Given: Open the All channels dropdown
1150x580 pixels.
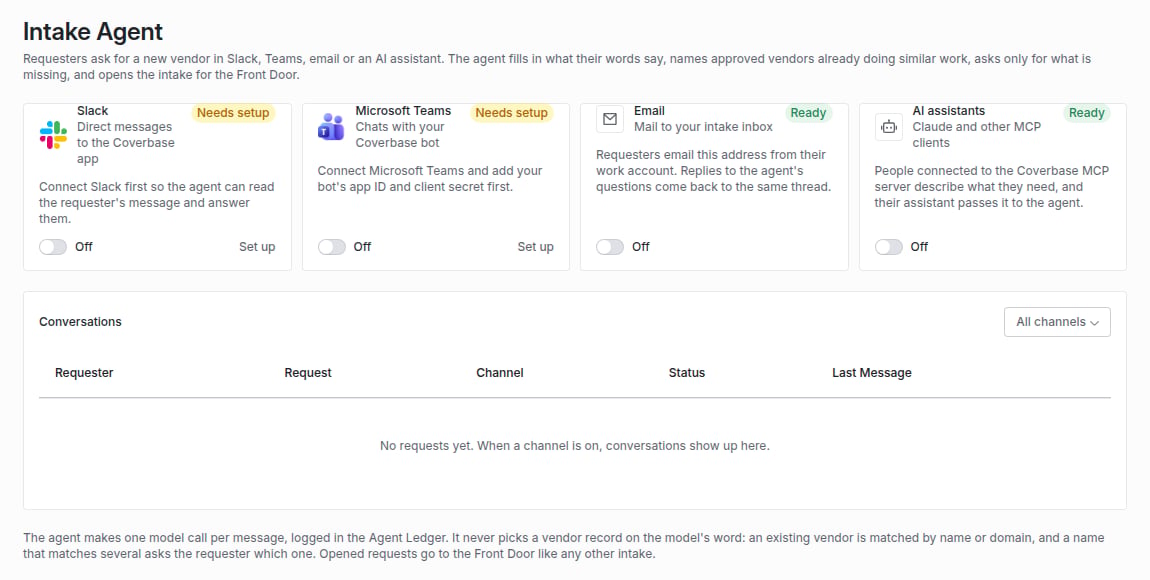Looking at the screenshot, I should point(1057,322).
